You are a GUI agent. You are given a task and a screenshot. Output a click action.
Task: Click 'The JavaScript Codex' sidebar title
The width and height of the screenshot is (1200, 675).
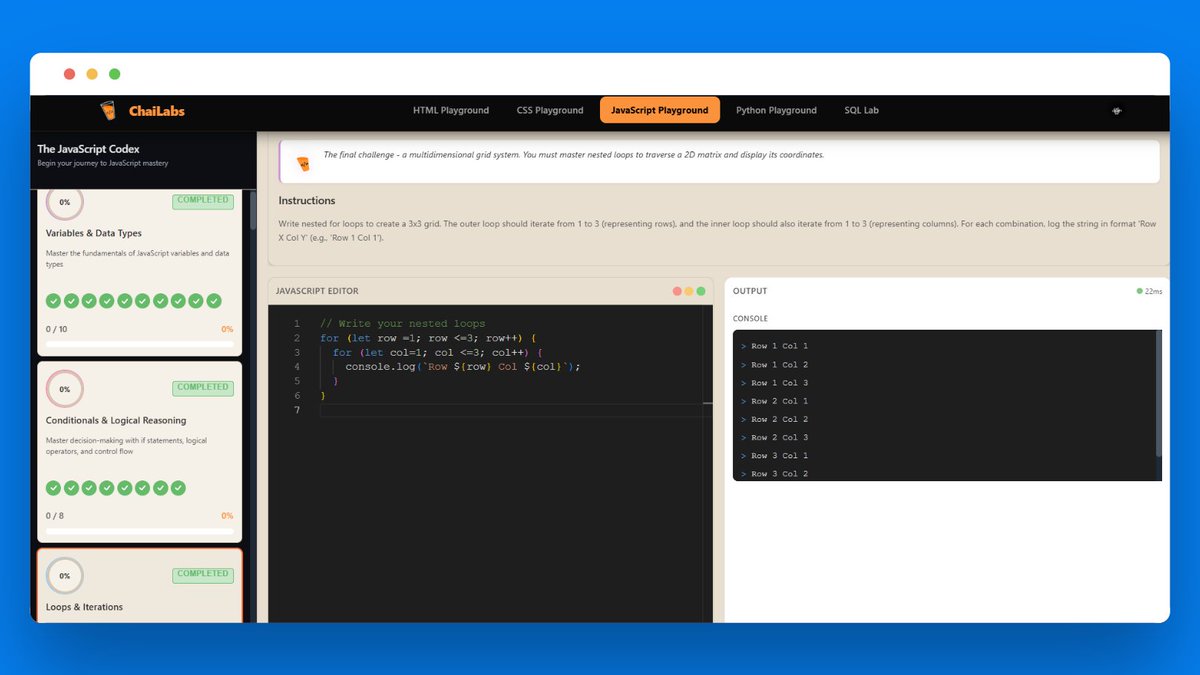pyautogui.click(x=89, y=149)
